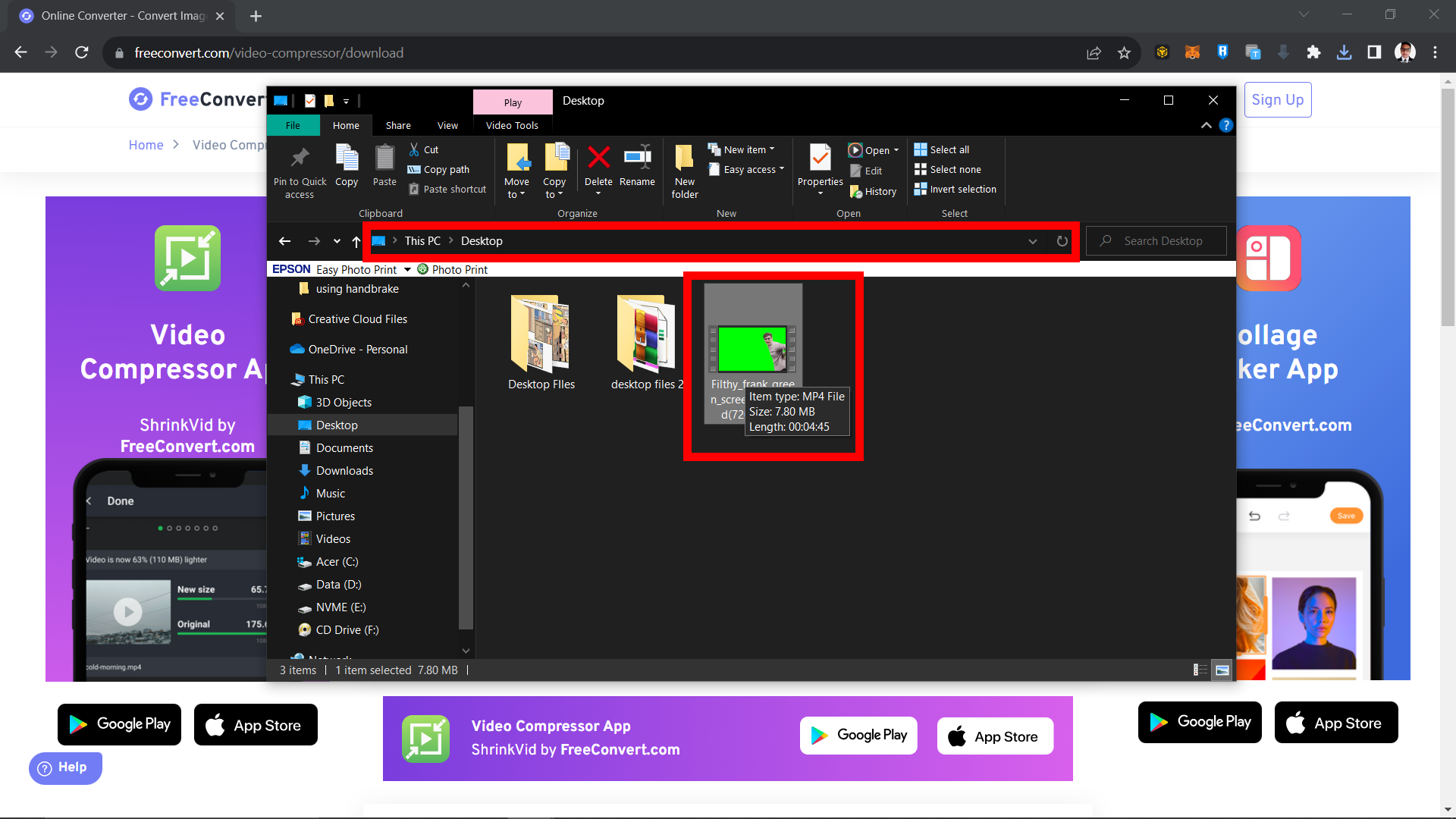The image size is (1456, 819).
Task: Open the Home ribbon tab
Action: pyautogui.click(x=346, y=125)
